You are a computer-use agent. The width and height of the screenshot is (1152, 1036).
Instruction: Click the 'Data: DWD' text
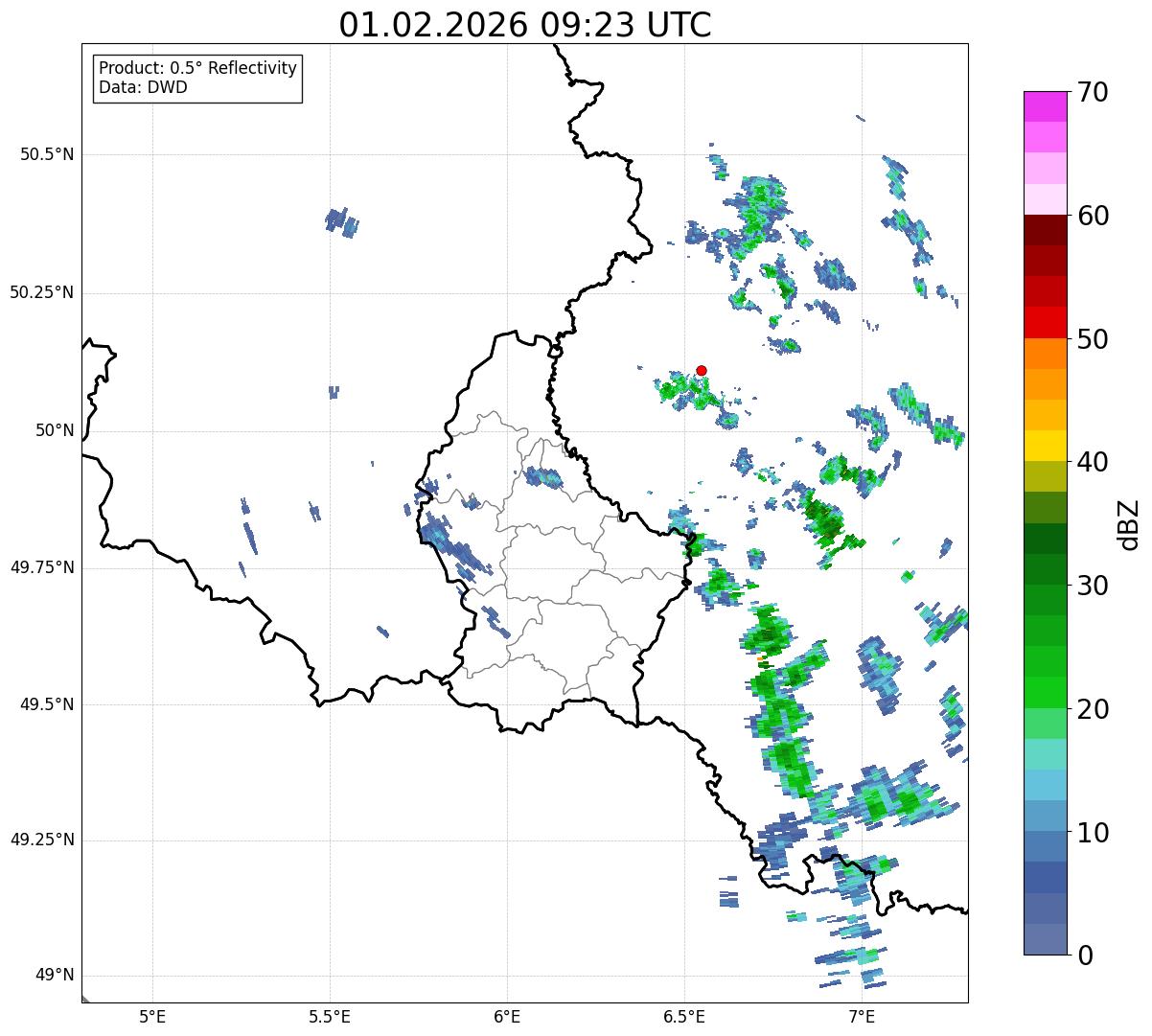point(143,88)
